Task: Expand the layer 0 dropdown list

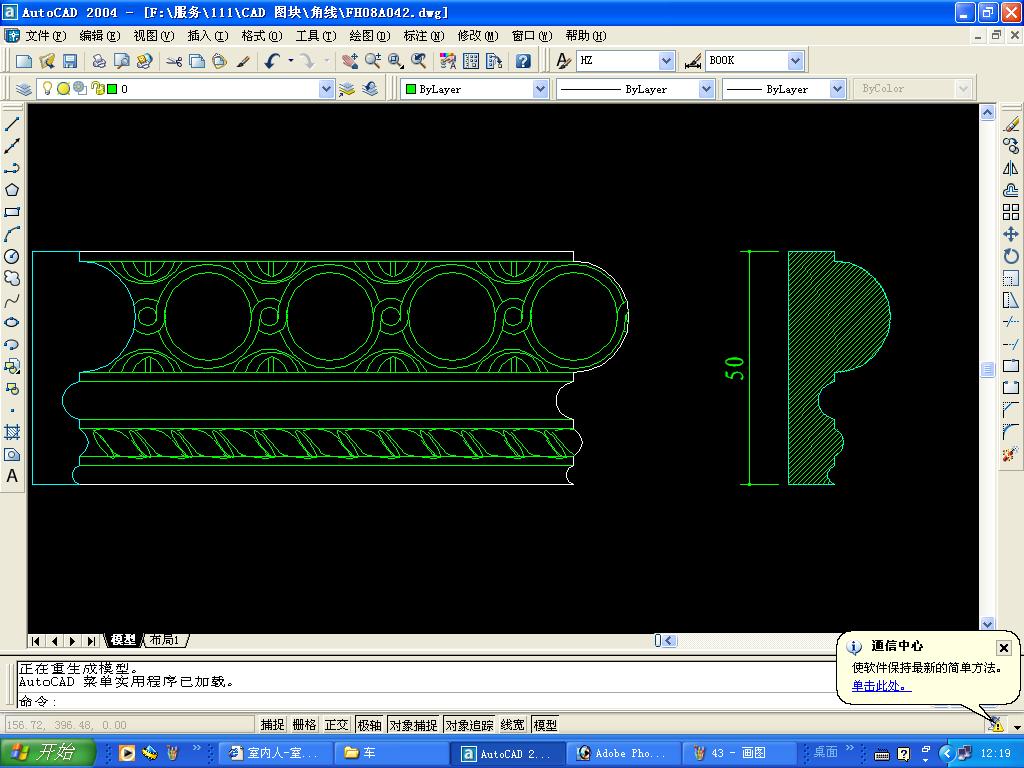Action: [x=326, y=89]
